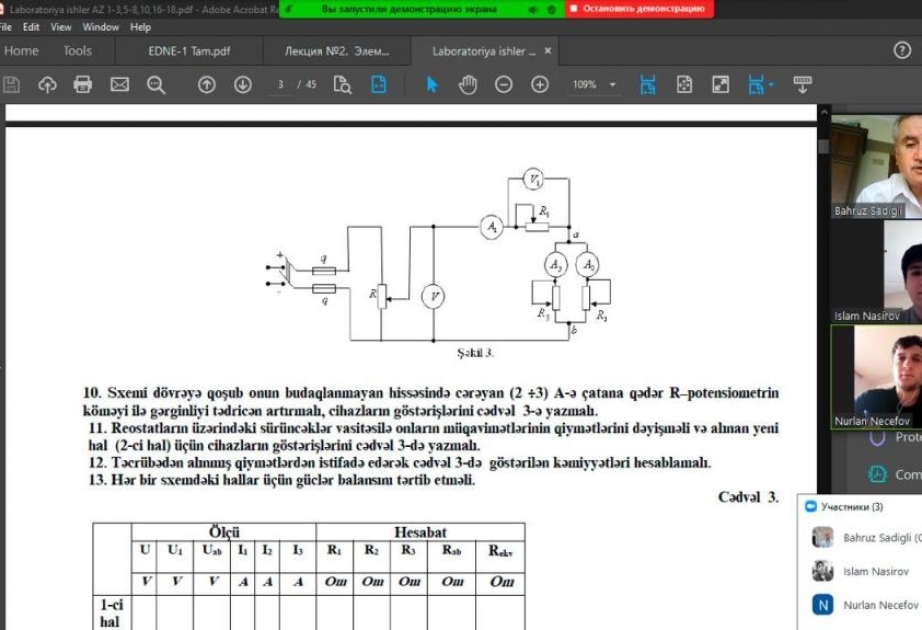Click the current page number field
The width and height of the screenshot is (922, 630).
tap(280, 85)
